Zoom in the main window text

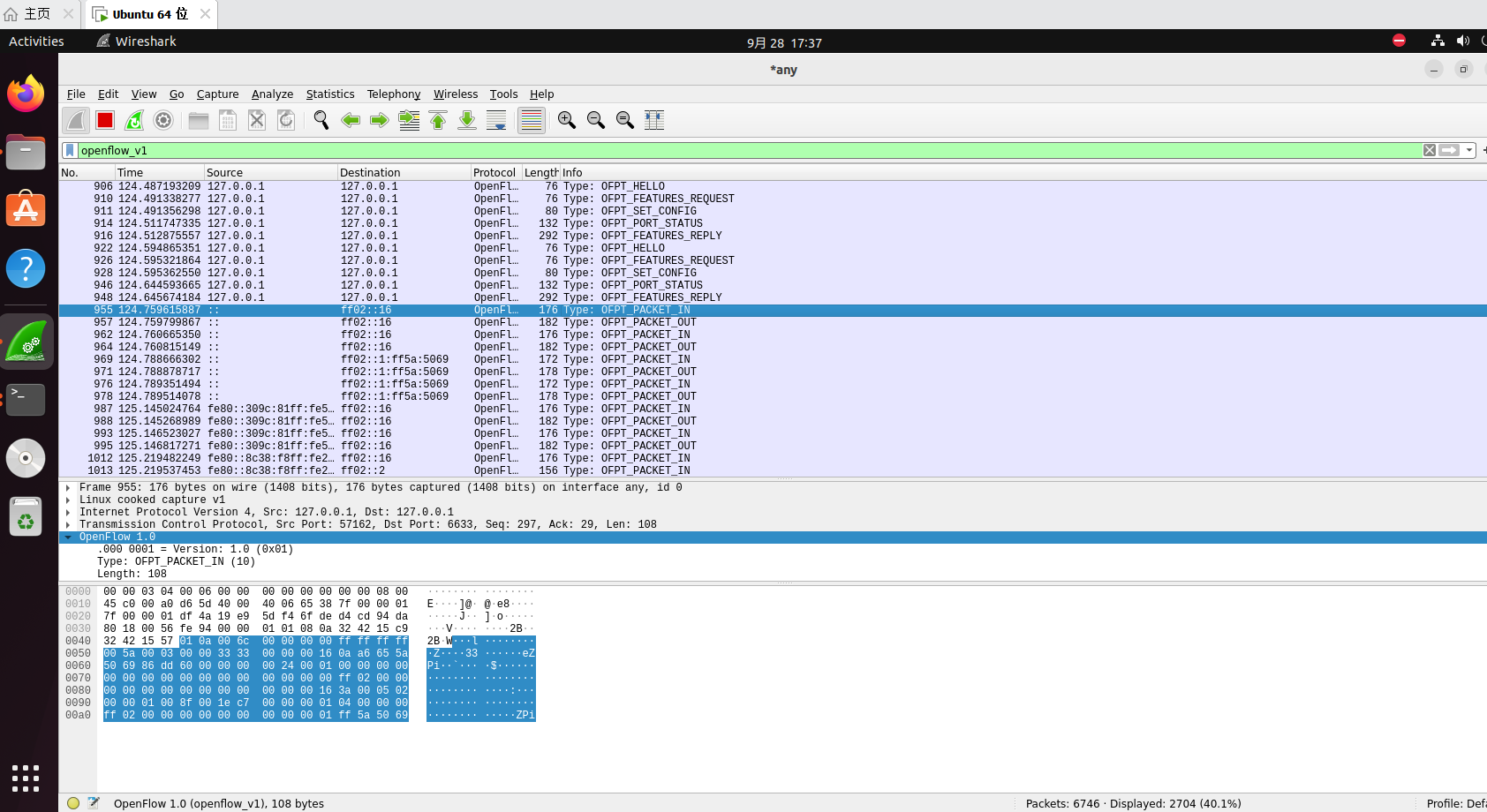tap(567, 120)
